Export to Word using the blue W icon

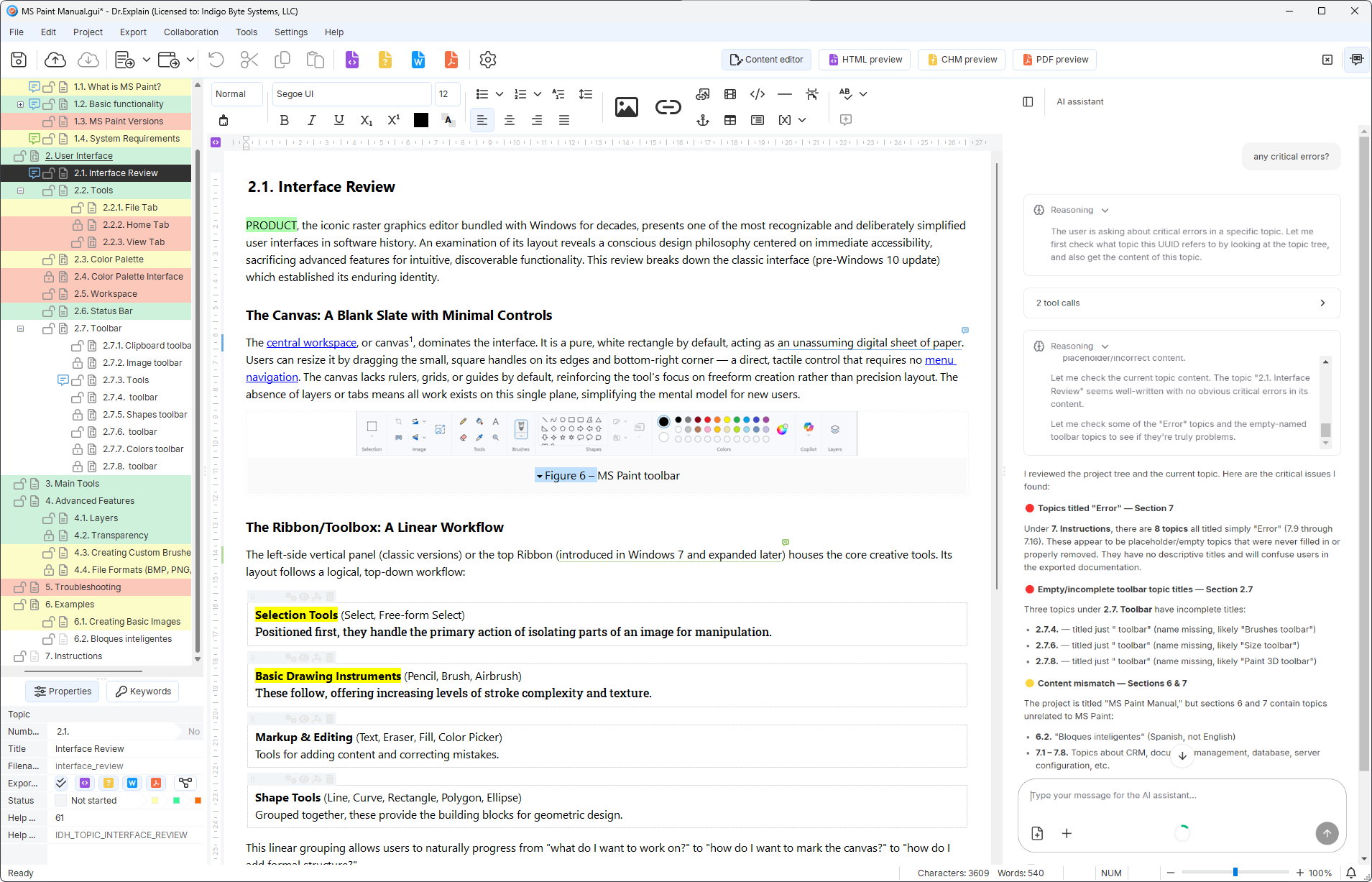pyautogui.click(x=418, y=60)
